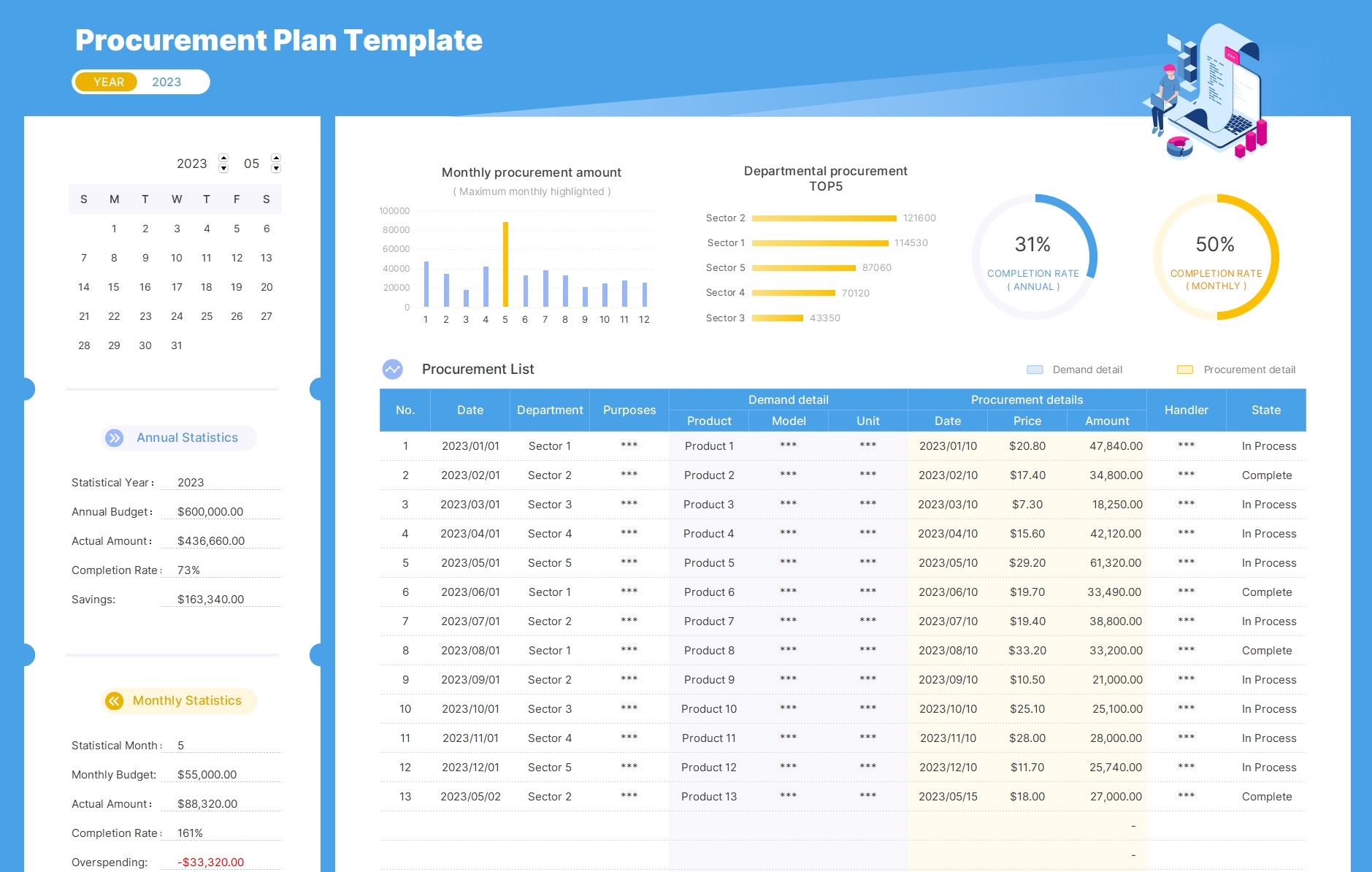Click the highlighted month 5 bar
Viewport: 1372px width, 872px height.
pos(505,264)
